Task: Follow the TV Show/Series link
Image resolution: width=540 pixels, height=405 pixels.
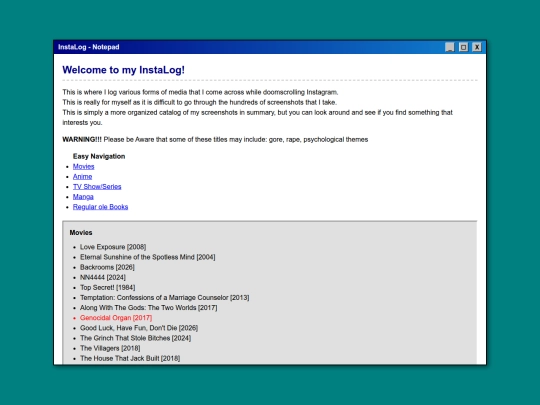Action: 97,187
